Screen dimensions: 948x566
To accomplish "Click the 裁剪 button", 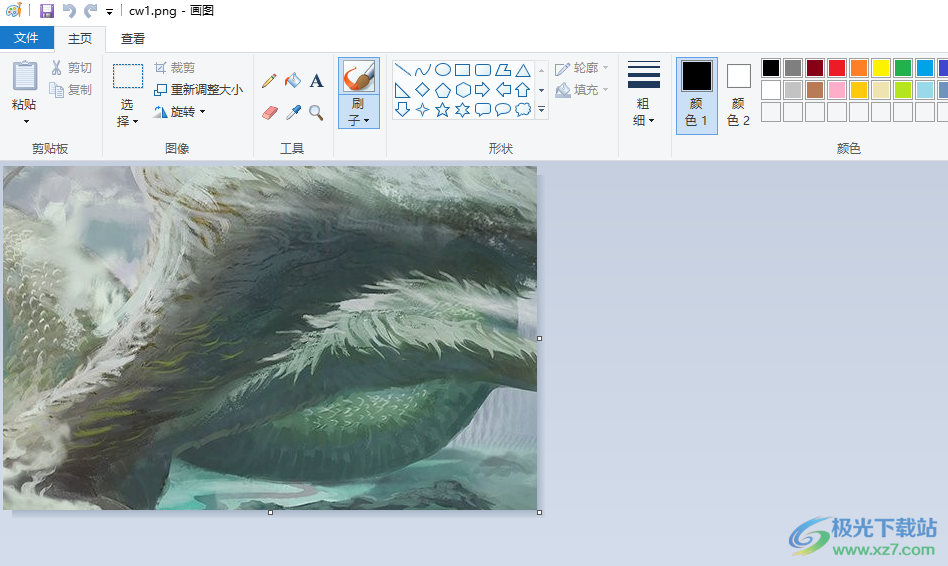I will (174, 68).
